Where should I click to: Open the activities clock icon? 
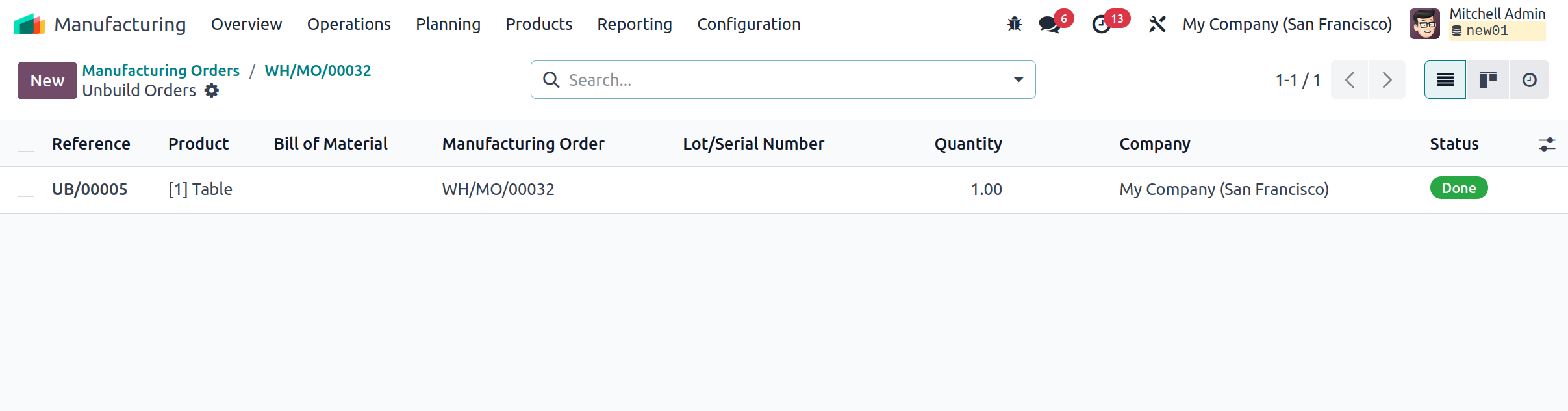coord(1102,25)
